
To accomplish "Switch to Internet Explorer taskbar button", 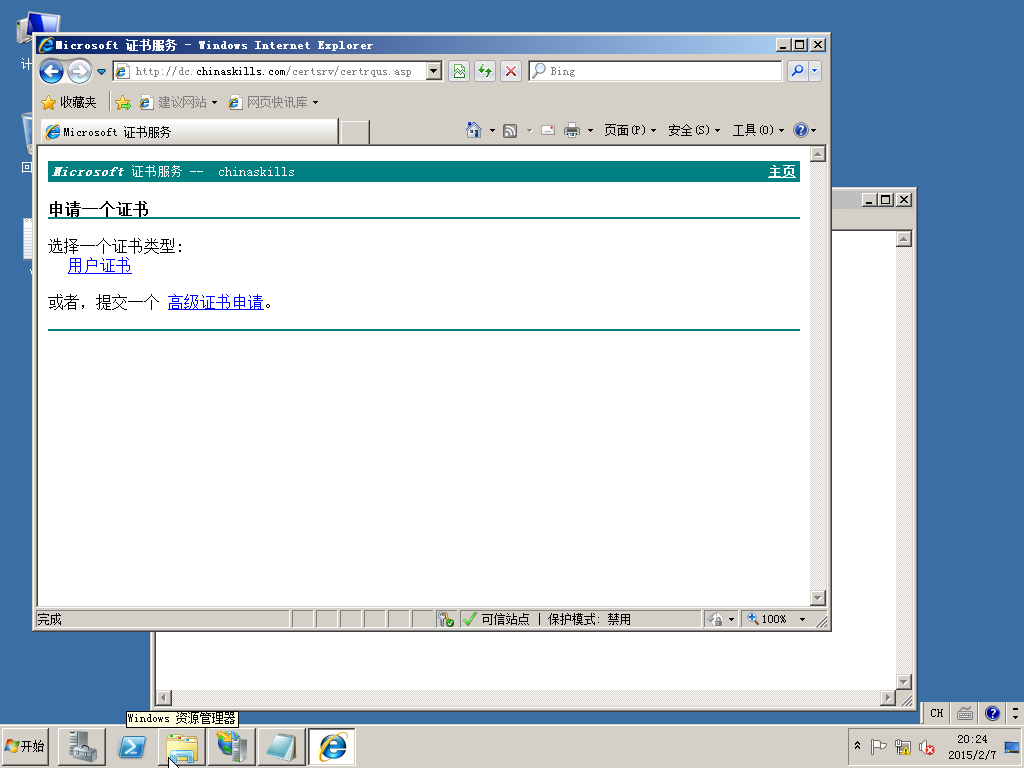I will 332,746.
